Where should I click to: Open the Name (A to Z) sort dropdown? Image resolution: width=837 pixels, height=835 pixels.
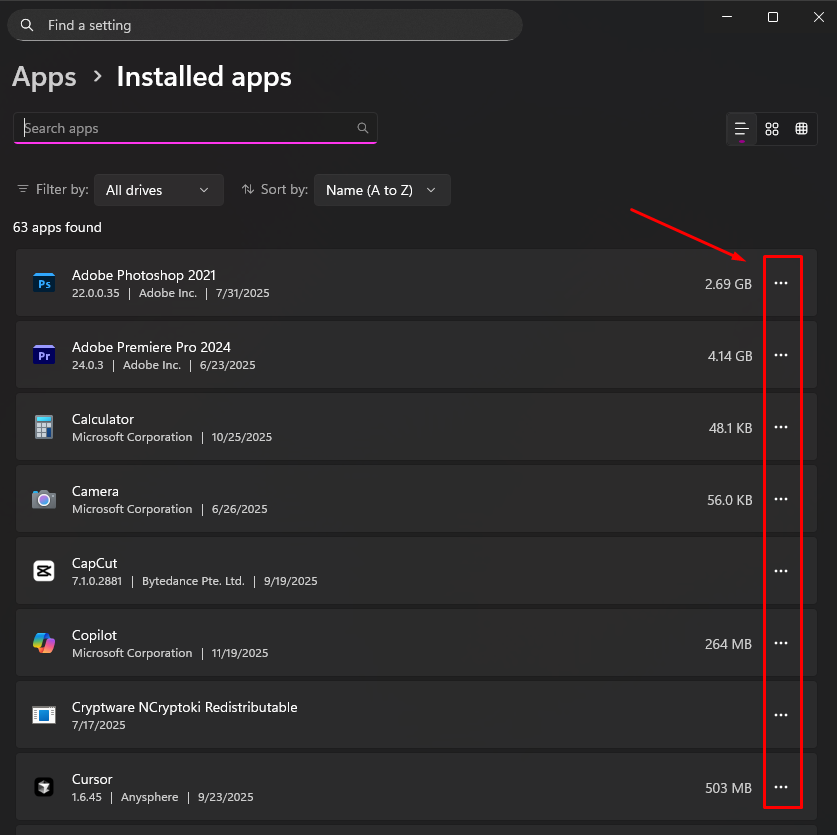pos(382,190)
